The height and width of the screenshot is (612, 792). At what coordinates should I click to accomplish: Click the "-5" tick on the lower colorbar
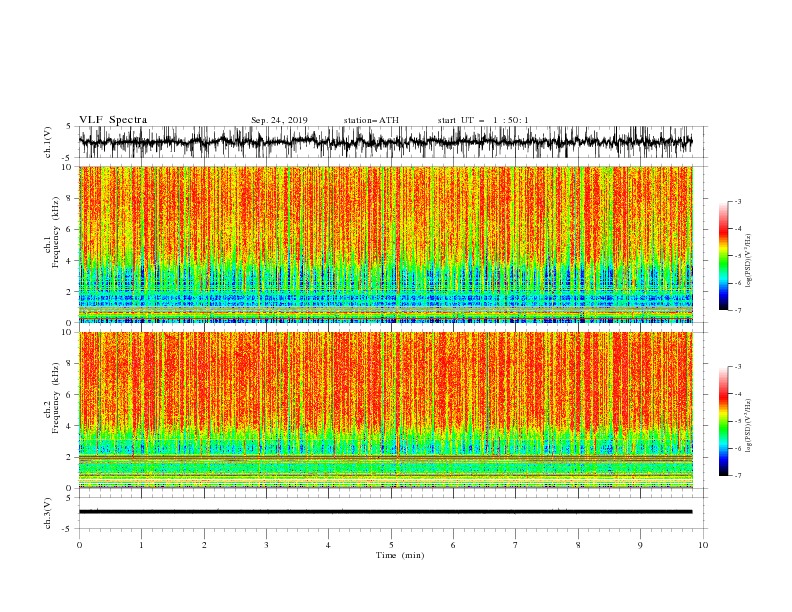coord(737,421)
